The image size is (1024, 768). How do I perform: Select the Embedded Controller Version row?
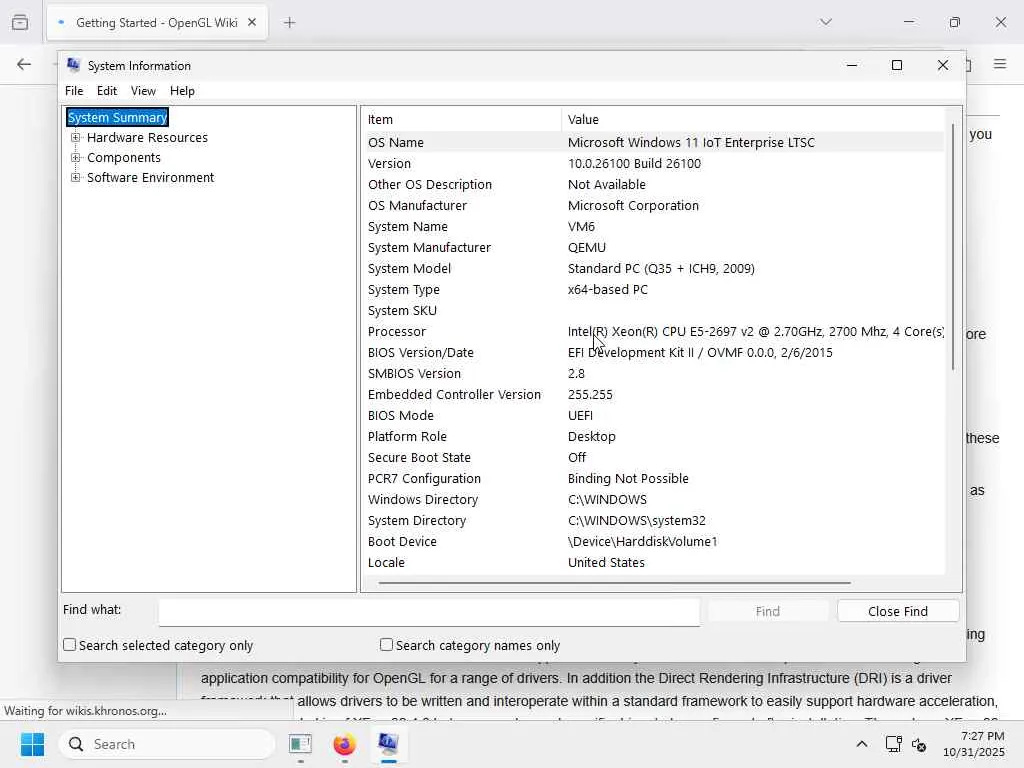[653, 394]
